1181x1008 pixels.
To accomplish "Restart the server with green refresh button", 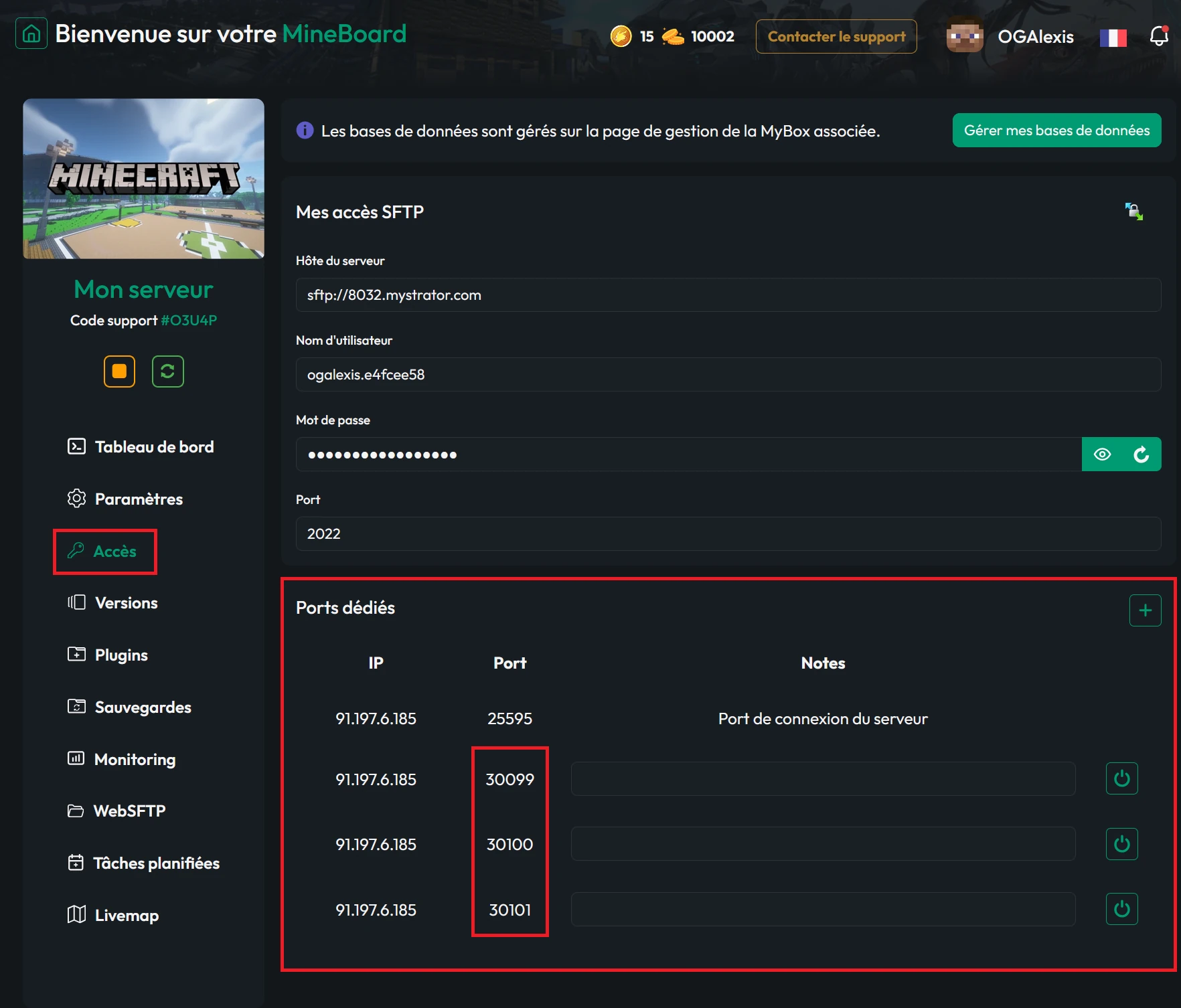I will [x=168, y=371].
